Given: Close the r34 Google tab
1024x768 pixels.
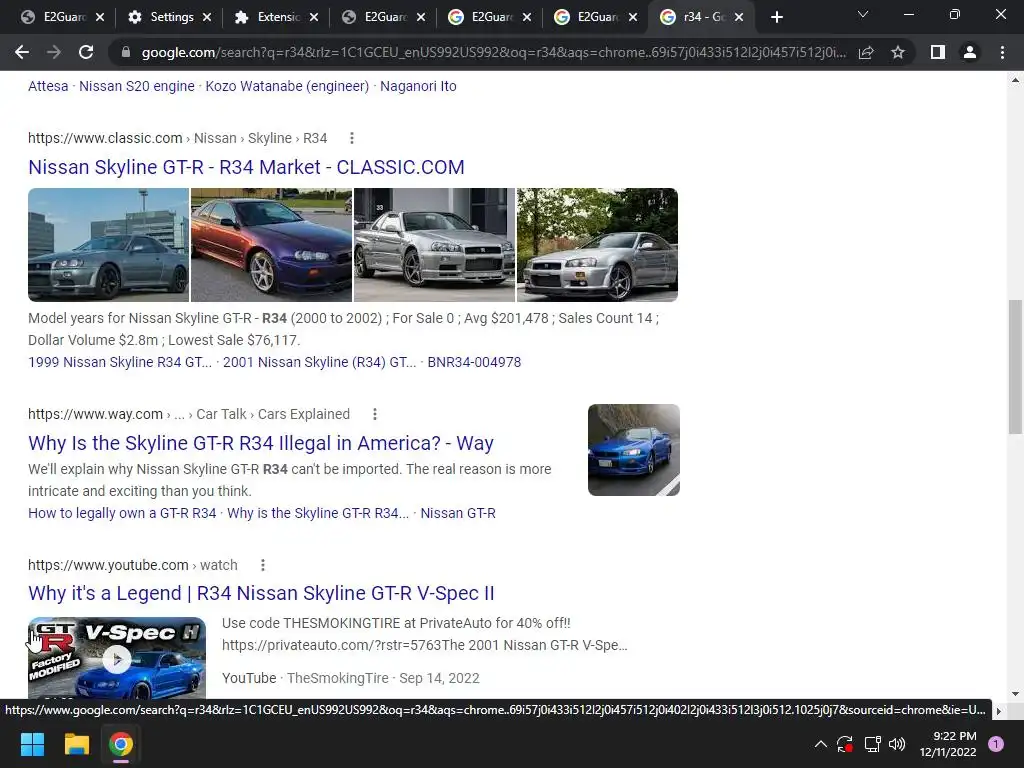Looking at the screenshot, I should pyautogui.click(x=739, y=18).
